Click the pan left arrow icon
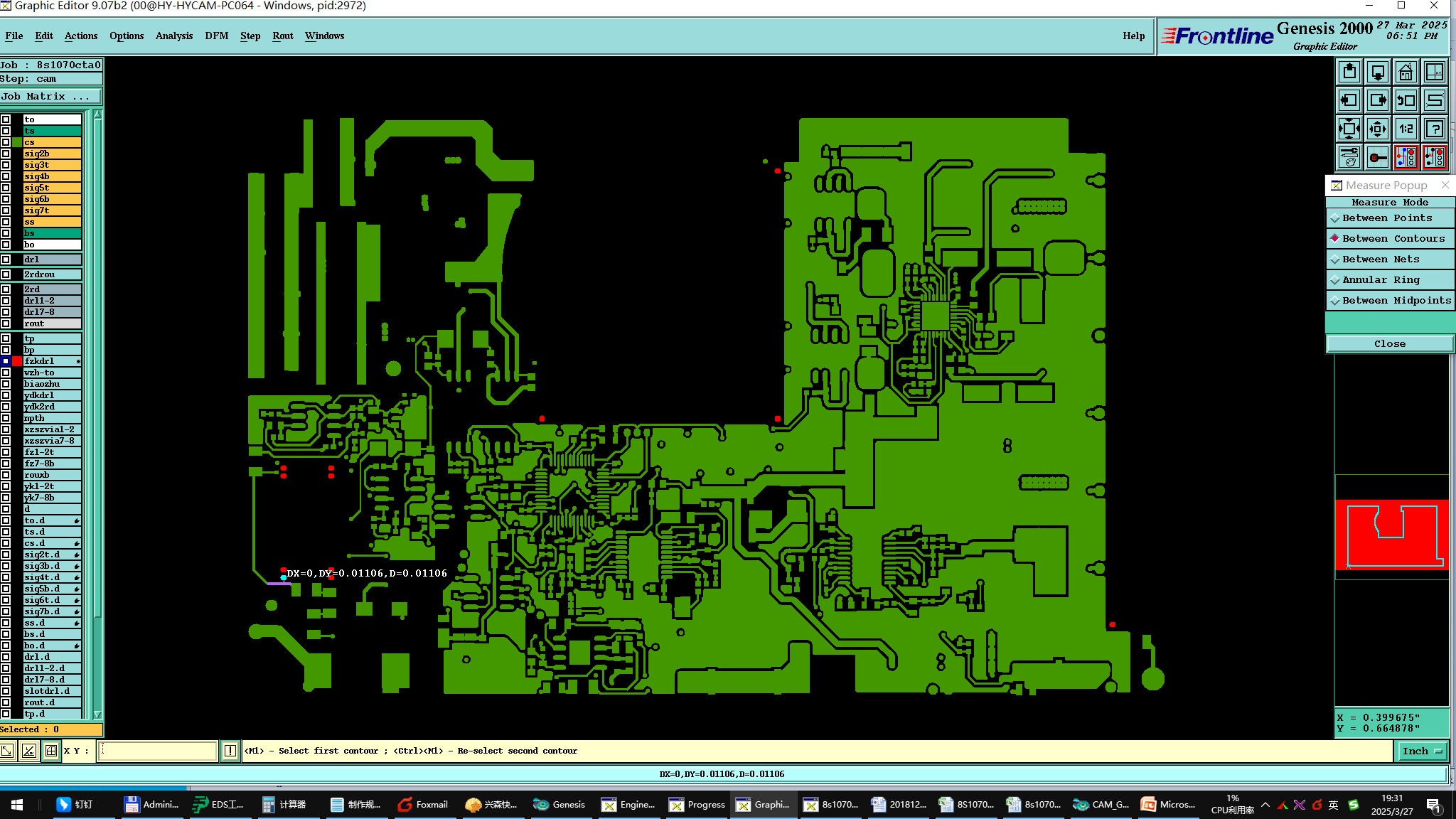The height and width of the screenshot is (819, 1456). click(1349, 101)
